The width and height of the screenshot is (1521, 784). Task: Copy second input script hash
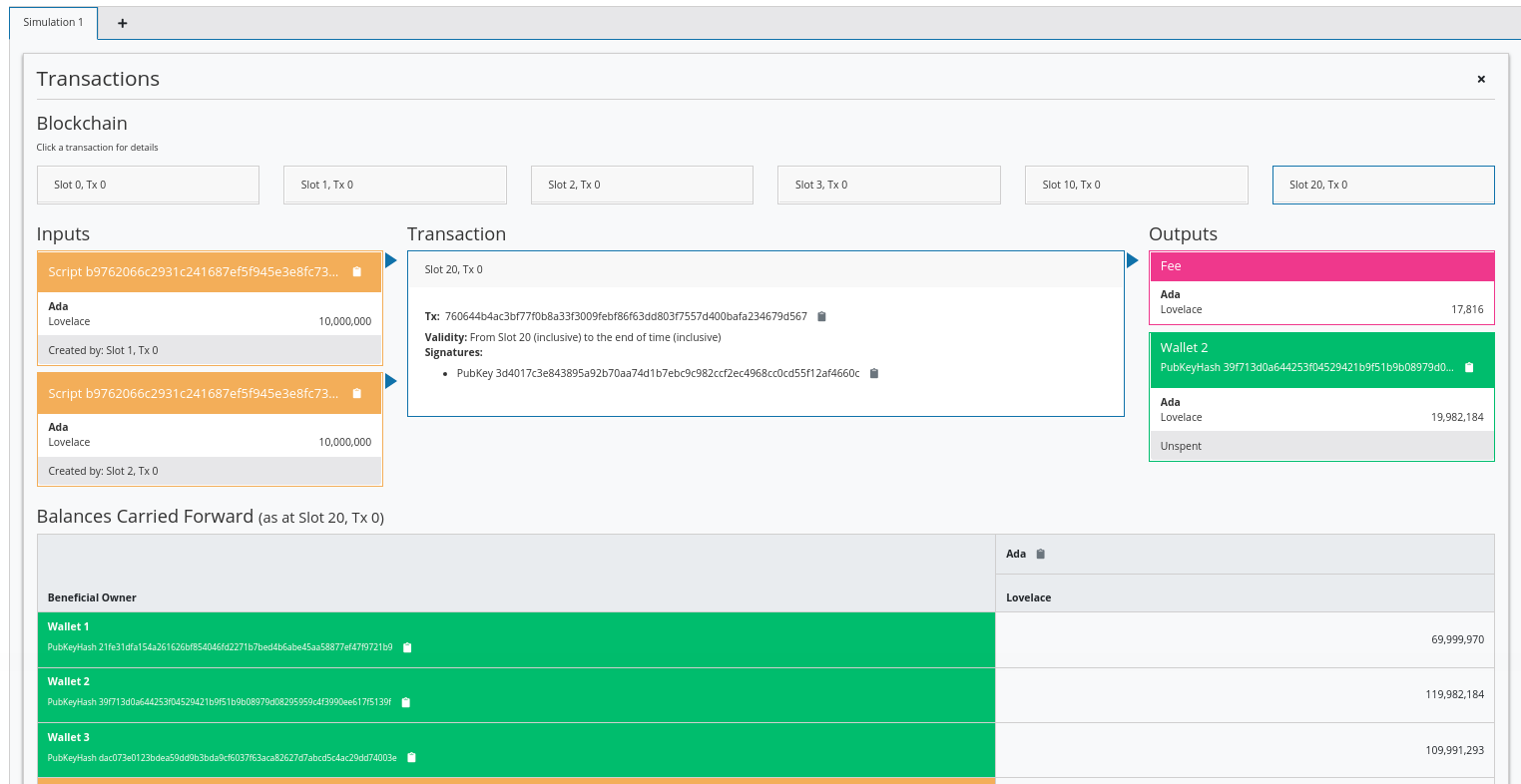pyautogui.click(x=357, y=394)
